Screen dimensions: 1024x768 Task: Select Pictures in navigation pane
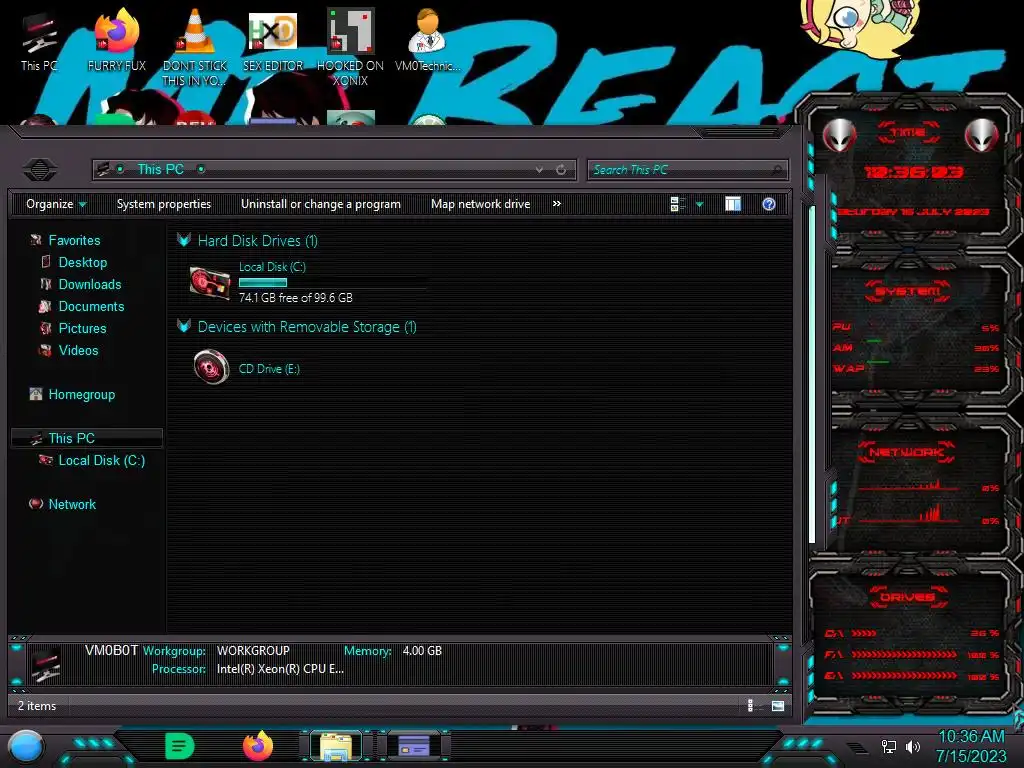82,328
